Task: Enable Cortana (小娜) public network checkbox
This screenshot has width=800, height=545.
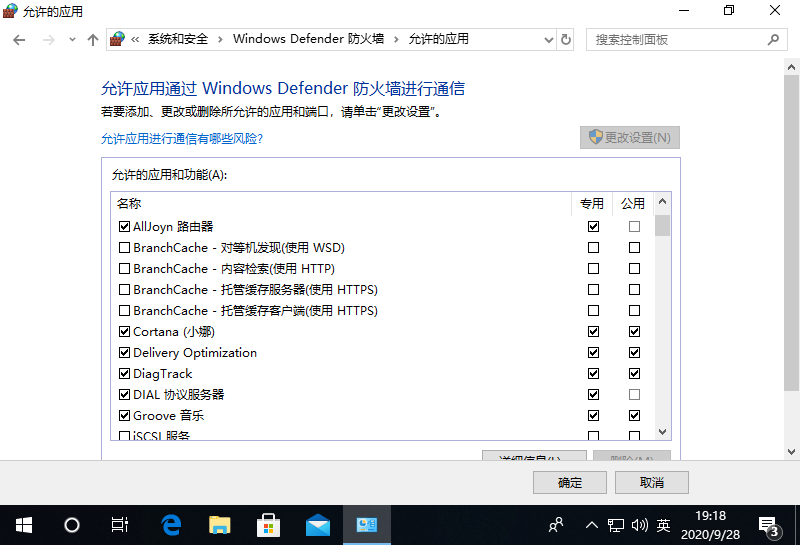Action: click(x=634, y=332)
